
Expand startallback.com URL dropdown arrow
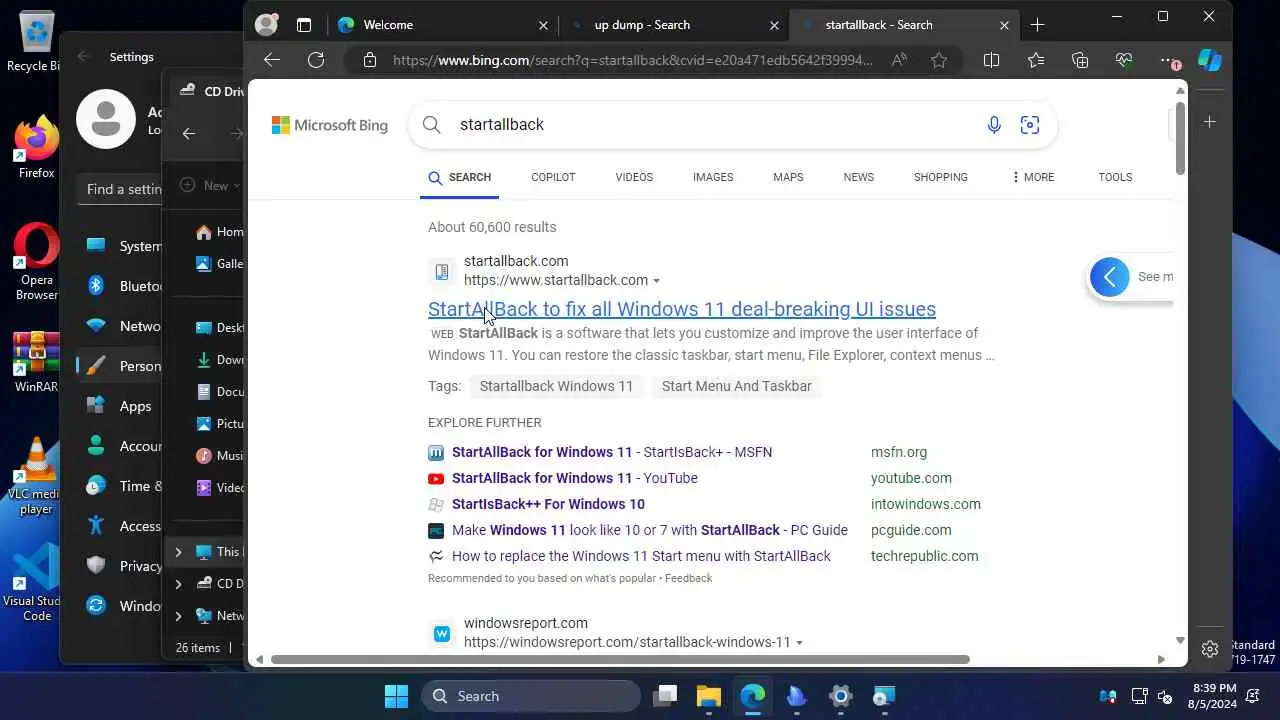[657, 281]
